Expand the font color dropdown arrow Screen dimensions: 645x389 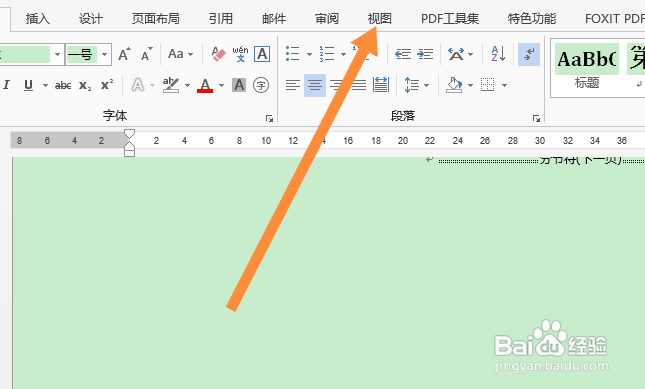(x=221, y=86)
